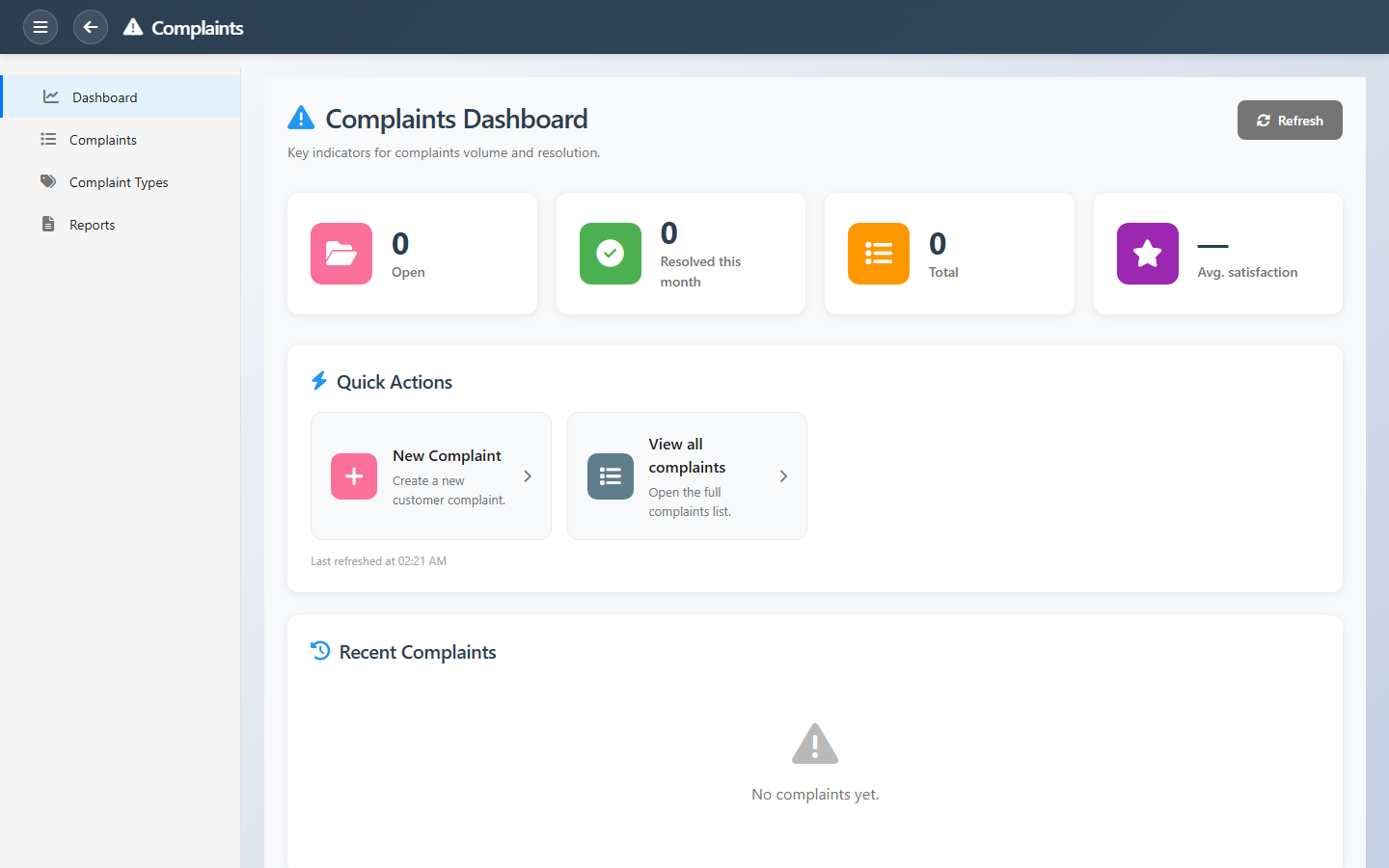This screenshot has width=1389, height=868.
Task: Refresh the complaints dashboard
Action: pos(1289,121)
